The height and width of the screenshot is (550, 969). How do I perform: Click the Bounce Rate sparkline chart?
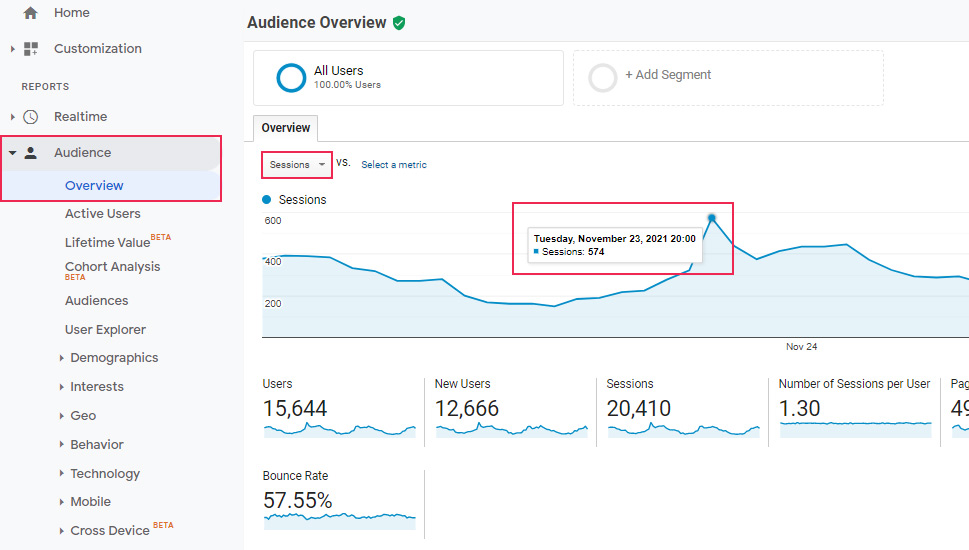(340, 521)
